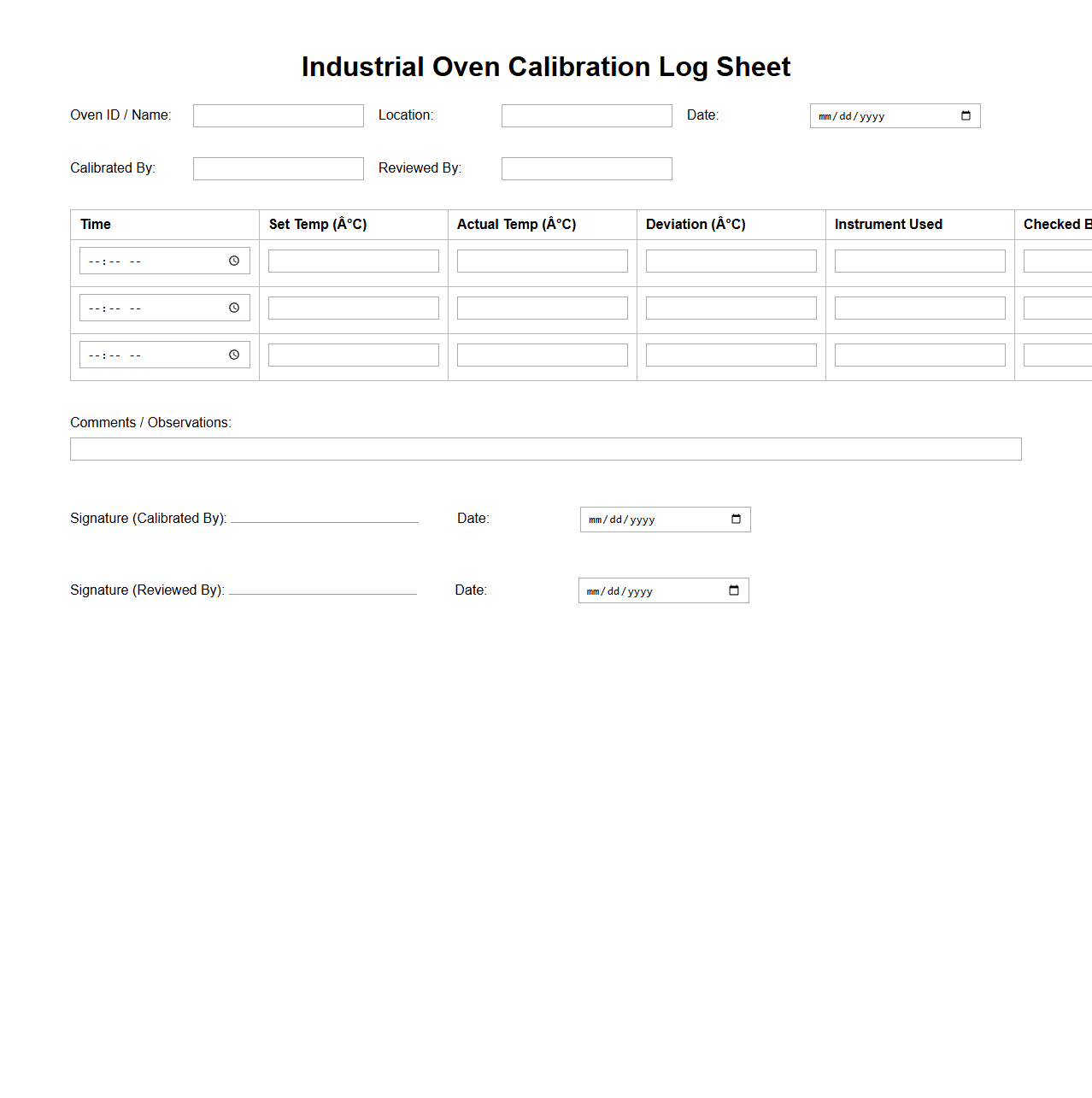
Task: Click the Oven ID / Name input box
Action: (x=278, y=115)
